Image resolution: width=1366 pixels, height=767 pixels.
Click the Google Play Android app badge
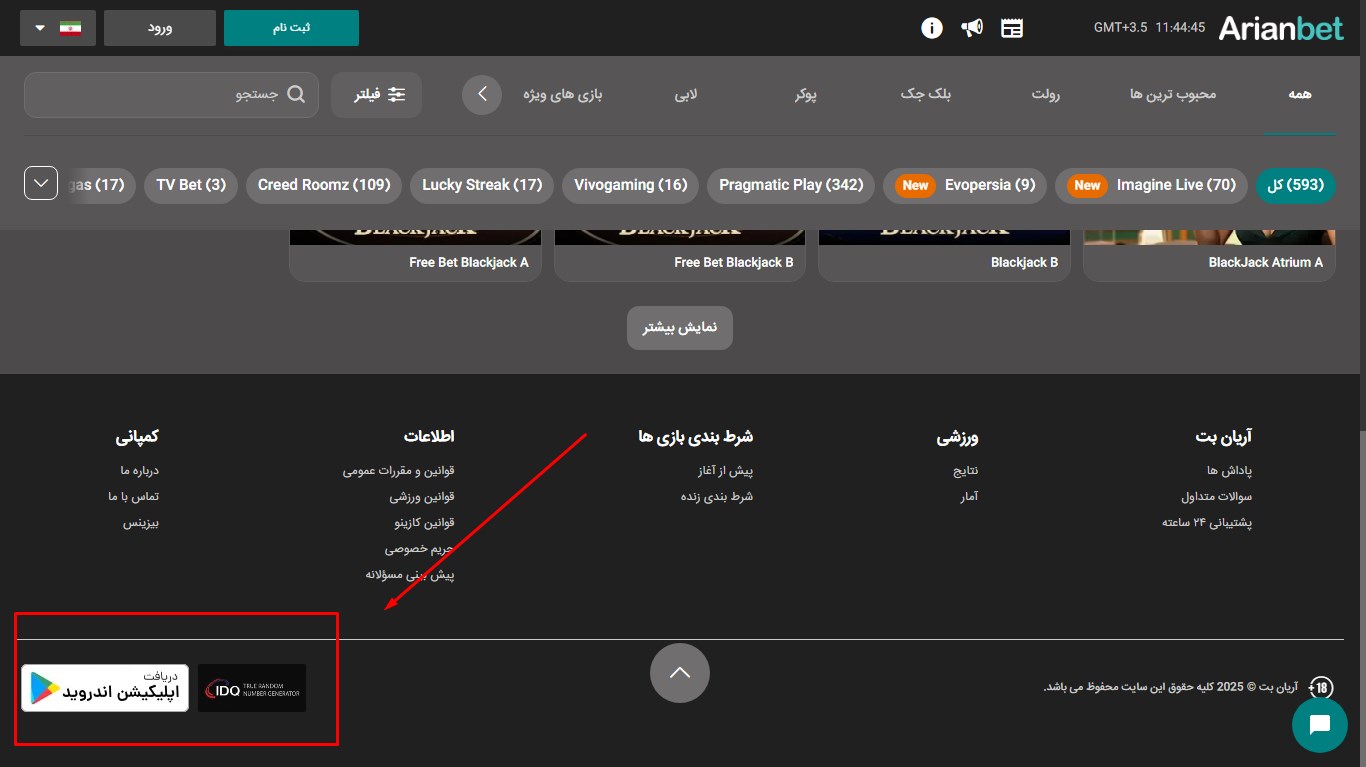pyautogui.click(x=103, y=688)
